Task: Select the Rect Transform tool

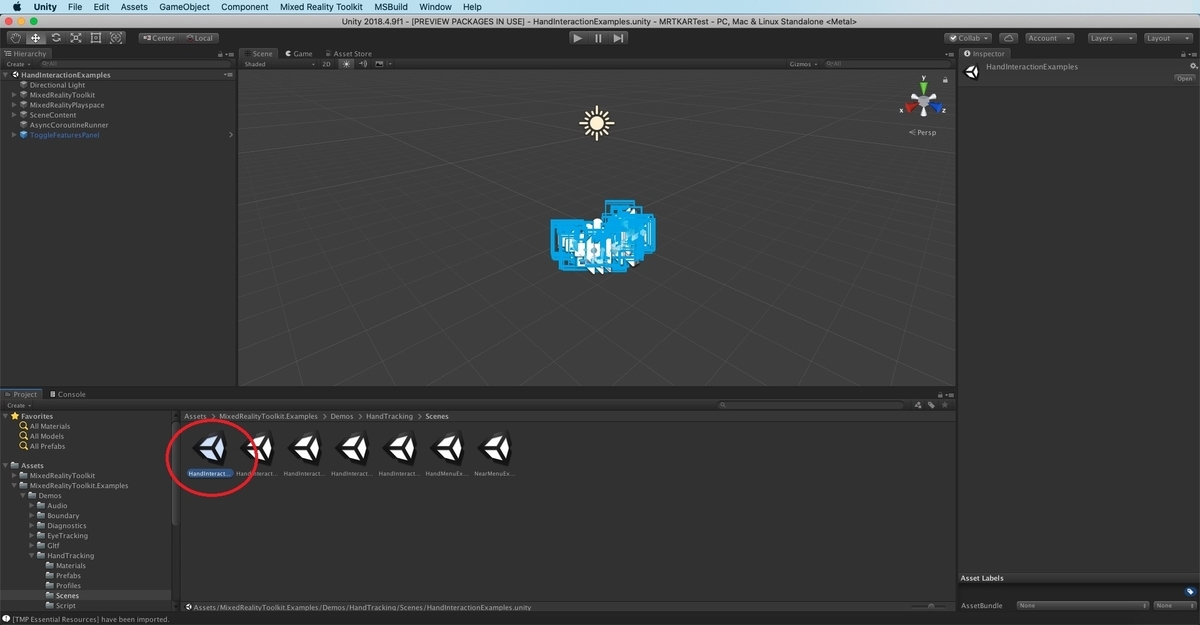Action: click(x=96, y=38)
